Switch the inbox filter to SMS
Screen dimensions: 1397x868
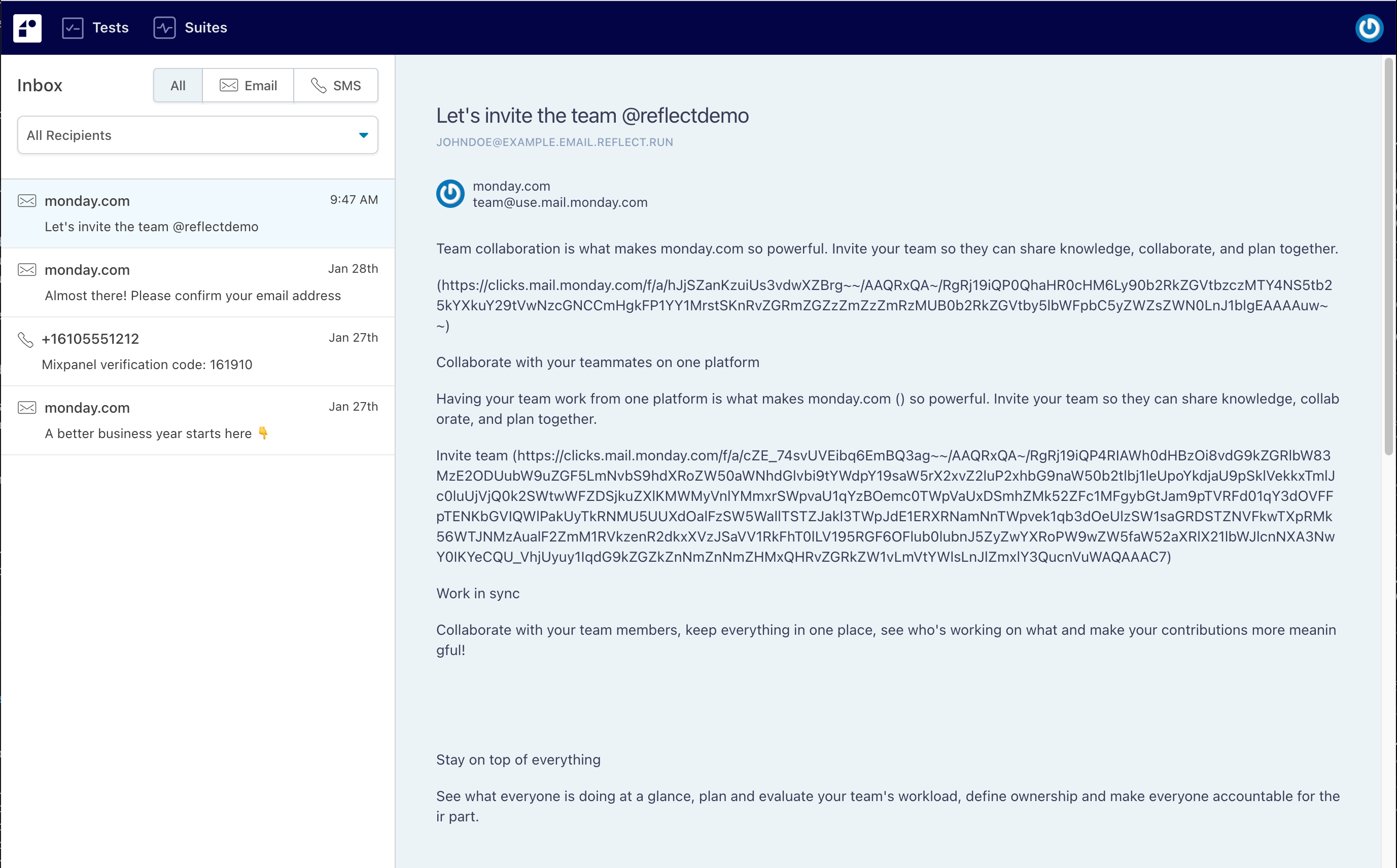(x=336, y=86)
